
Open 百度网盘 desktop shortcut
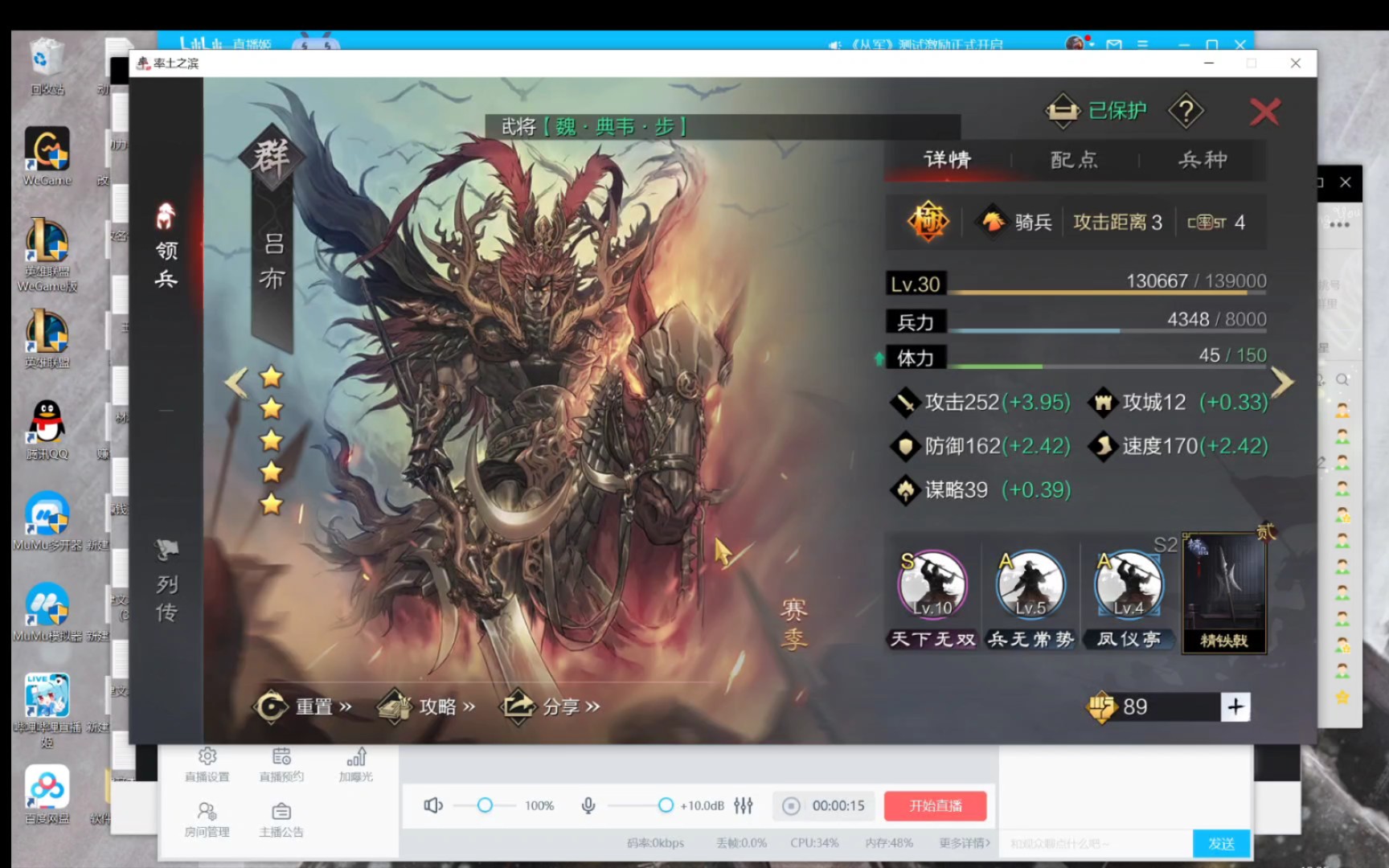47,794
